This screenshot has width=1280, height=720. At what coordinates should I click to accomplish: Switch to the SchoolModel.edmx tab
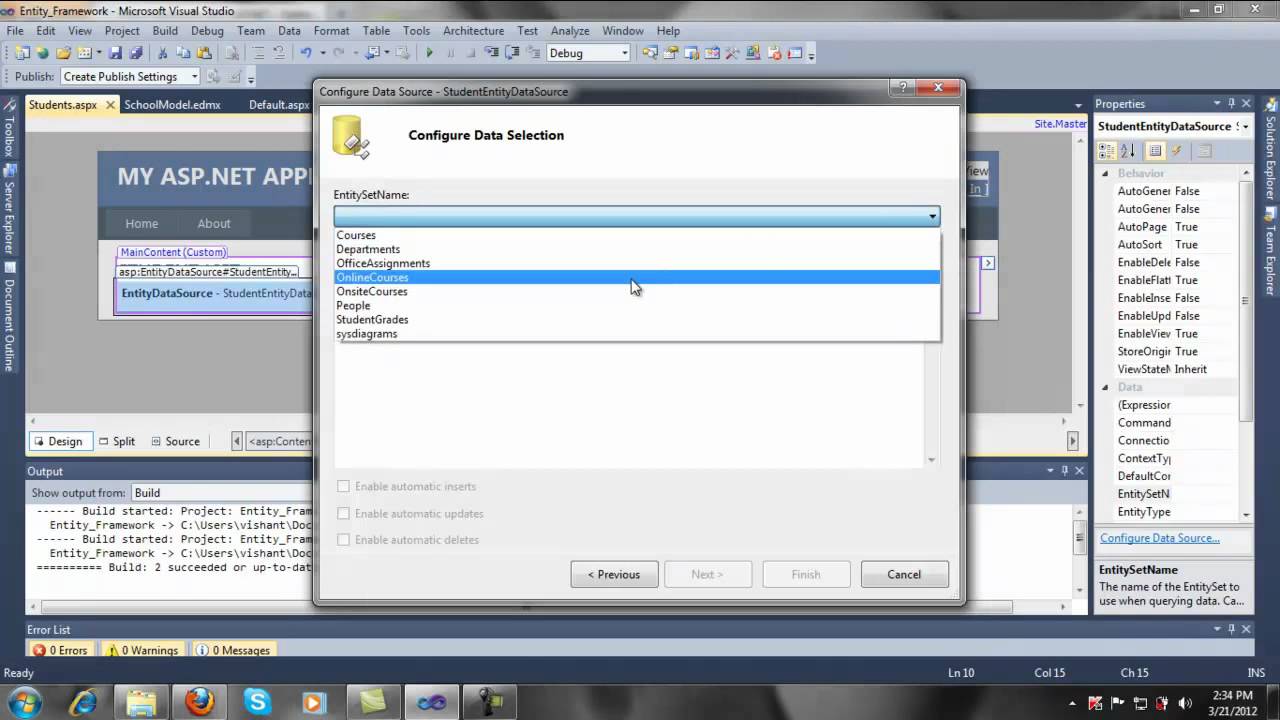point(172,104)
